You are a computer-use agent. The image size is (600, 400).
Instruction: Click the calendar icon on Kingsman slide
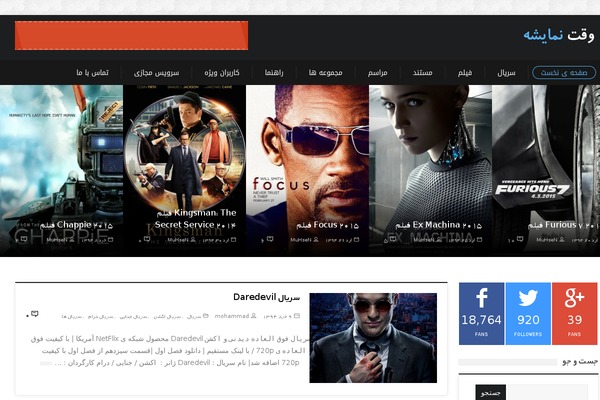tap(233, 240)
